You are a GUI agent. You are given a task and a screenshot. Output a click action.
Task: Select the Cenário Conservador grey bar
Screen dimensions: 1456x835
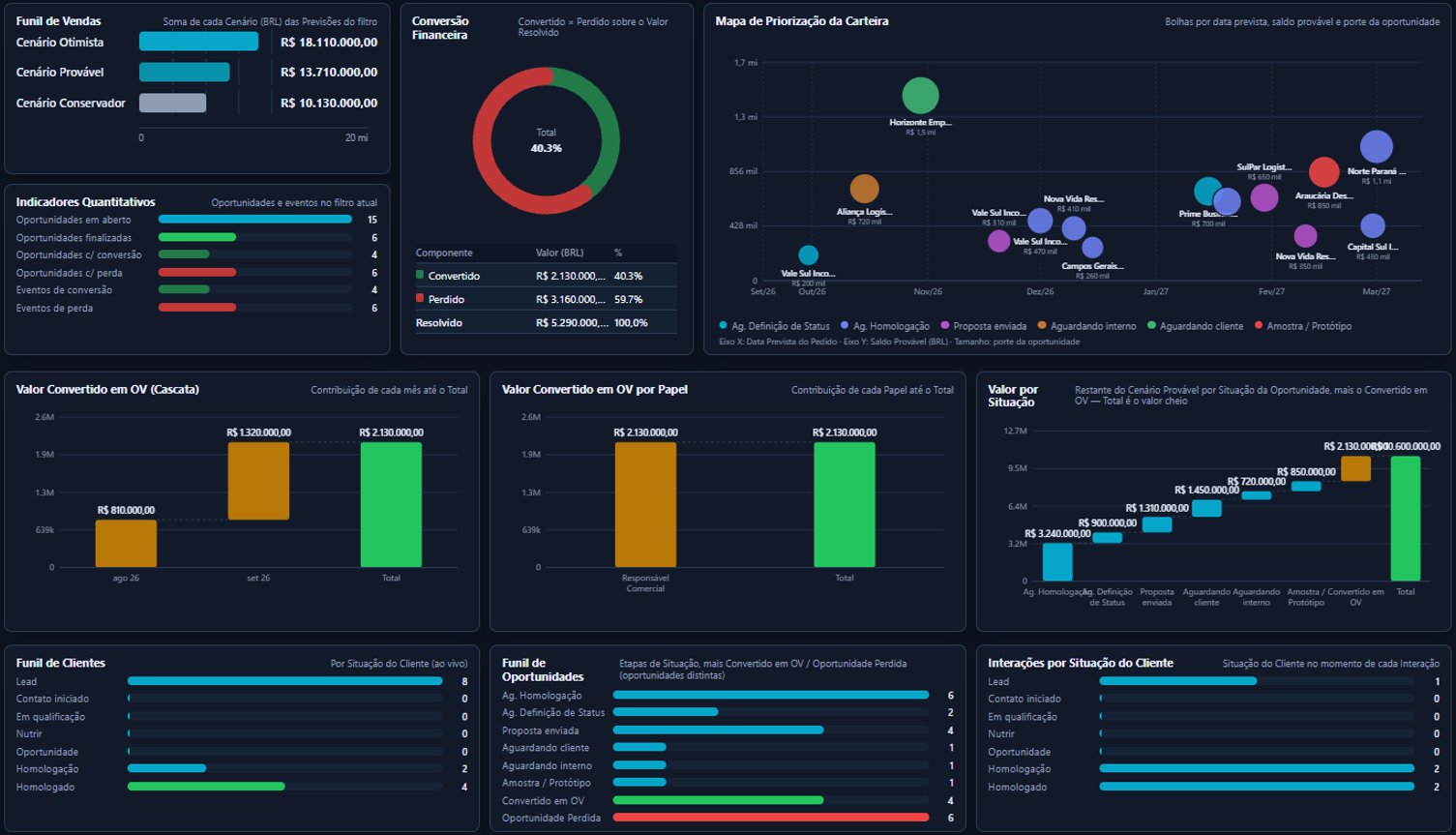coord(172,103)
